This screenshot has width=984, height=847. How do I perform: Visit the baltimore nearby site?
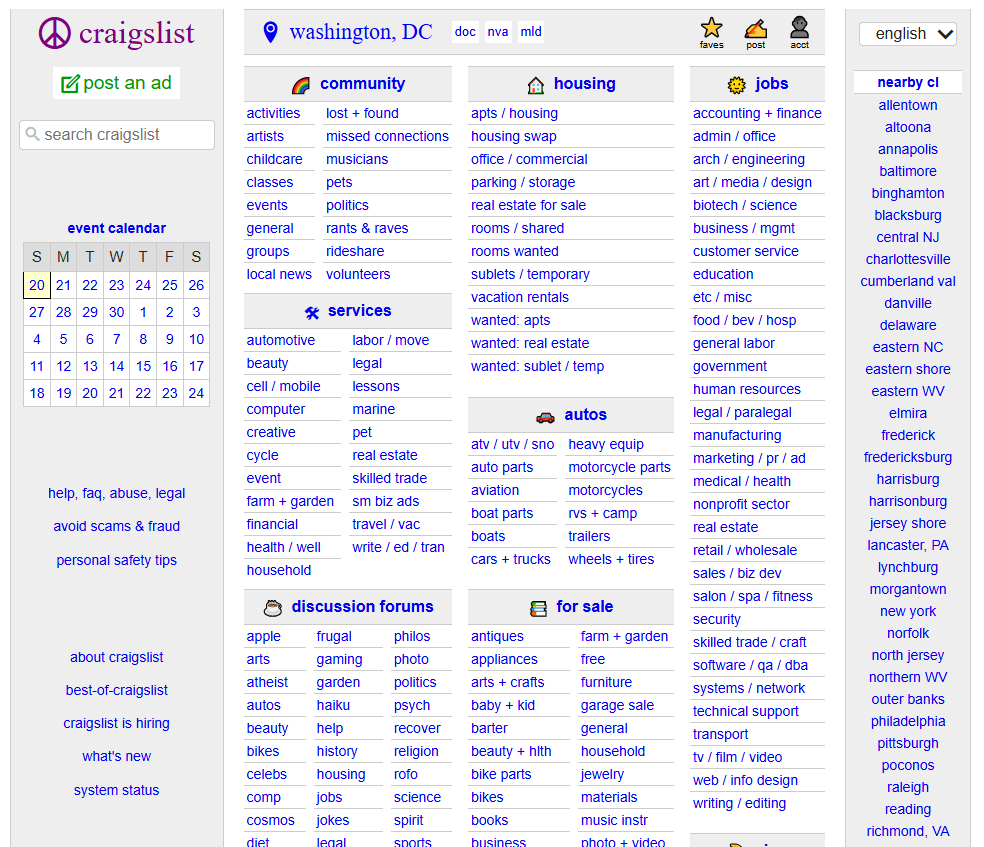[x=907, y=171]
